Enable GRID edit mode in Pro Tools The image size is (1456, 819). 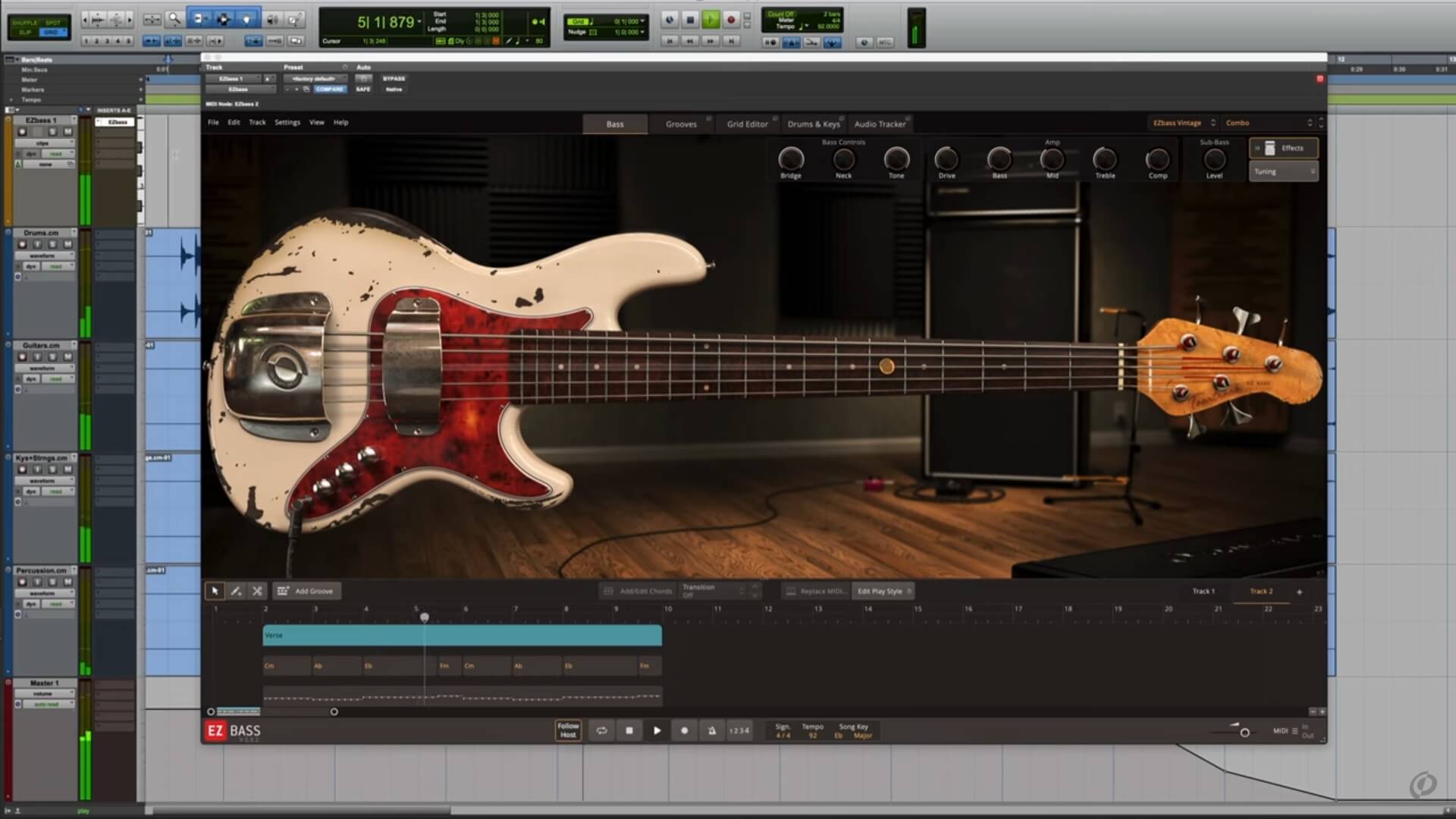[x=52, y=33]
